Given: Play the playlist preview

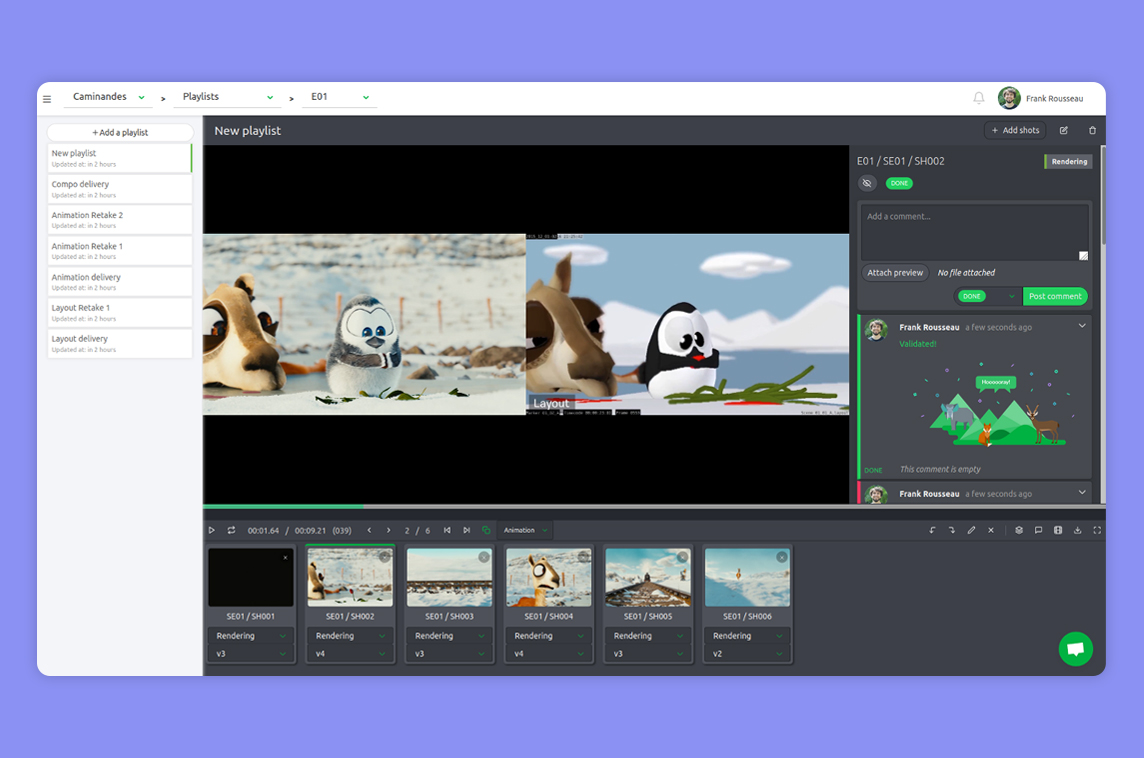Looking at the screenshot, I should coord(212,530).
